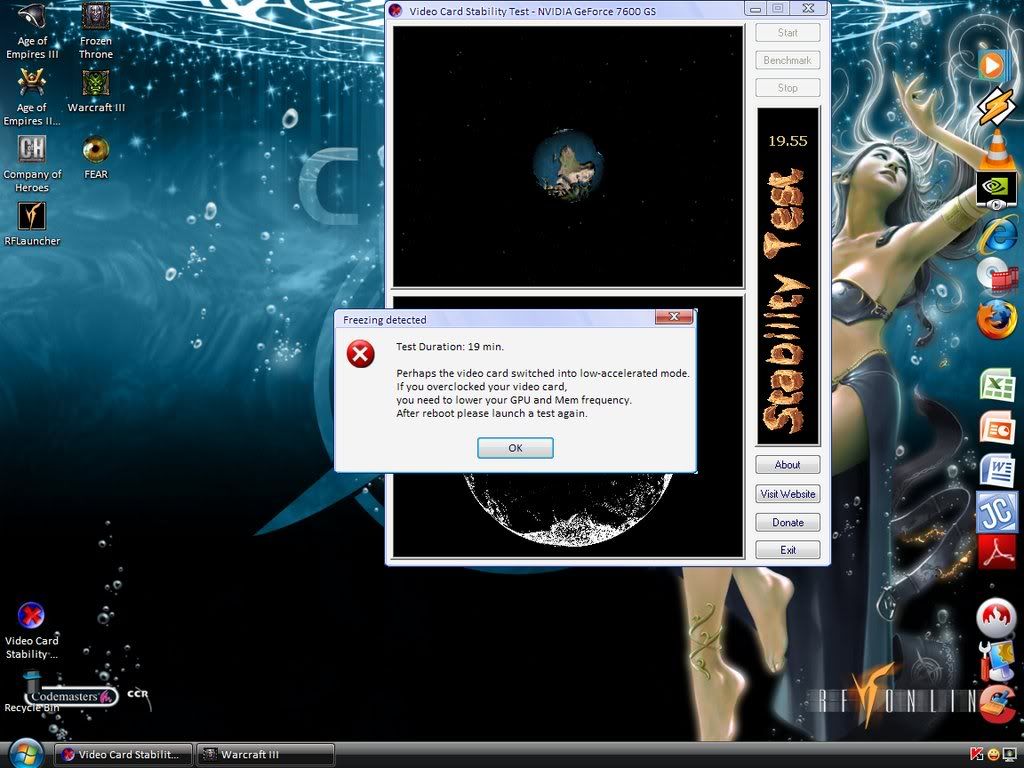Open Microsoft Excel from the dock
The height and width of the screenshot is (768, 1024).
[997, 385]
